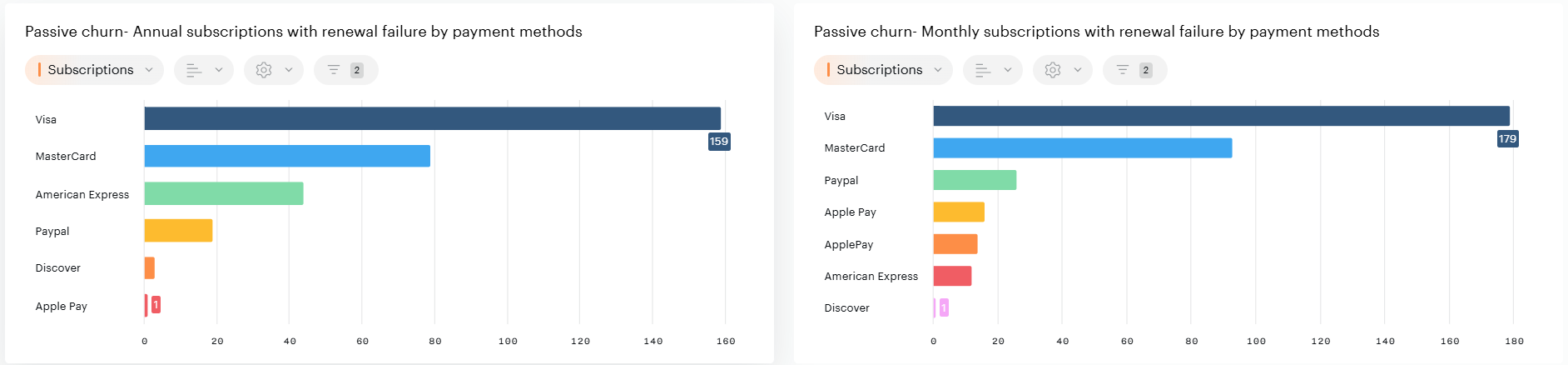Click the filter count badge in Annual chart
This screenshot has width=1568, height=365.
click(357, 70)
